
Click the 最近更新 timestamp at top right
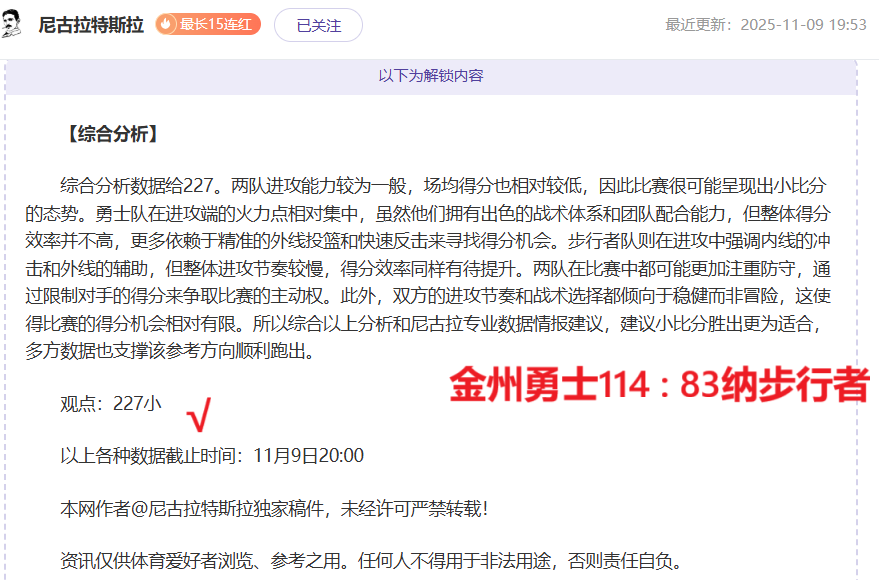point(765,25)
